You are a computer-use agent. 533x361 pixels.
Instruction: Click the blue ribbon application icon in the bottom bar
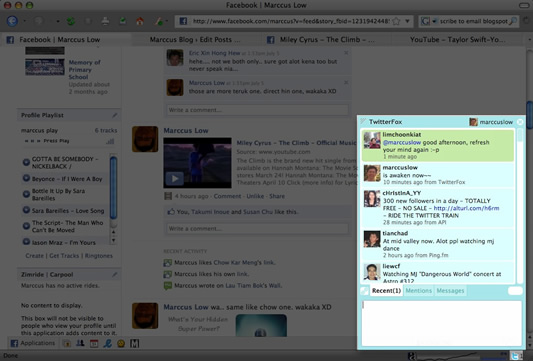coord(107,343)
